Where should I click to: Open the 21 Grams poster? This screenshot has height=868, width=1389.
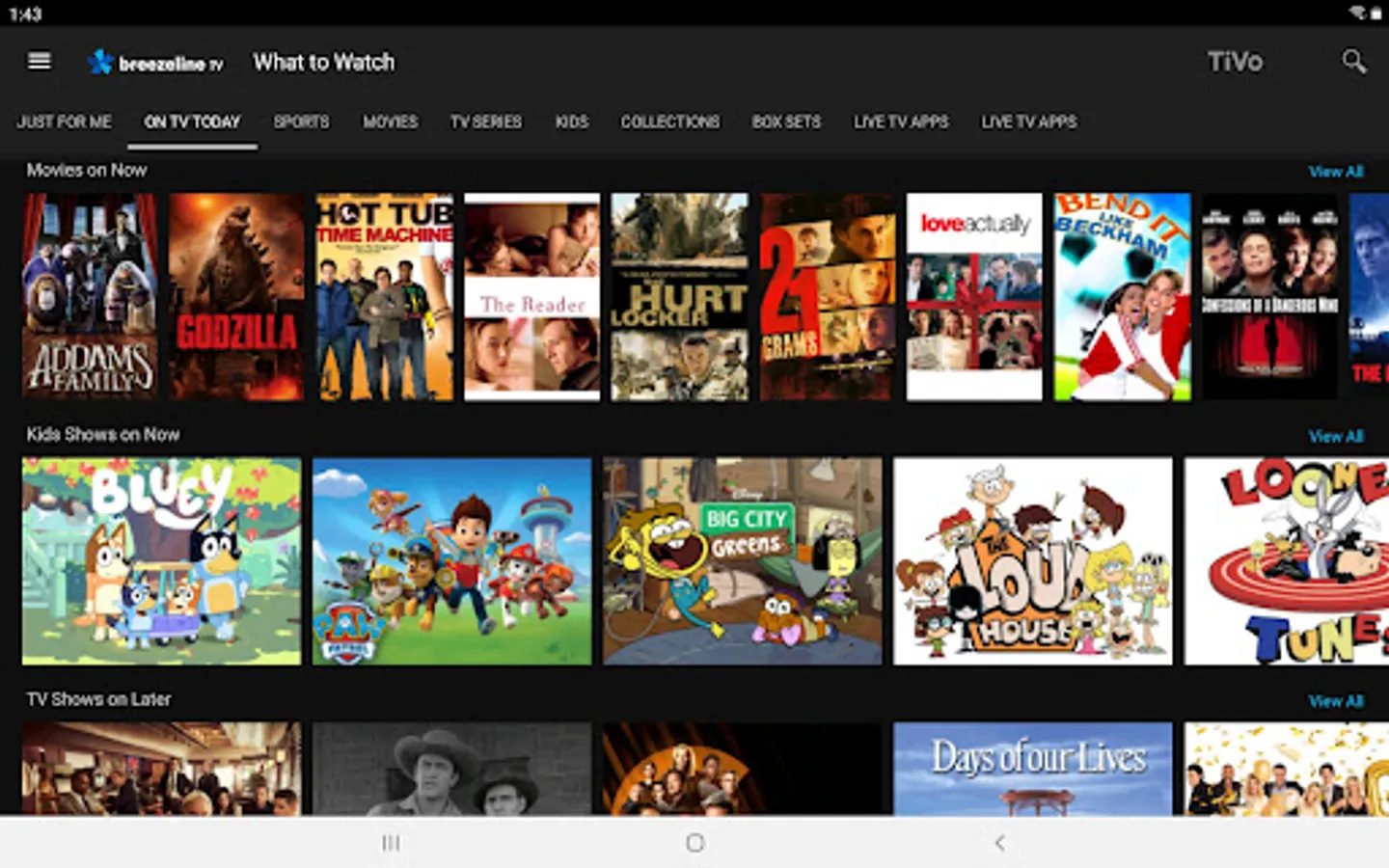point(827,296)
